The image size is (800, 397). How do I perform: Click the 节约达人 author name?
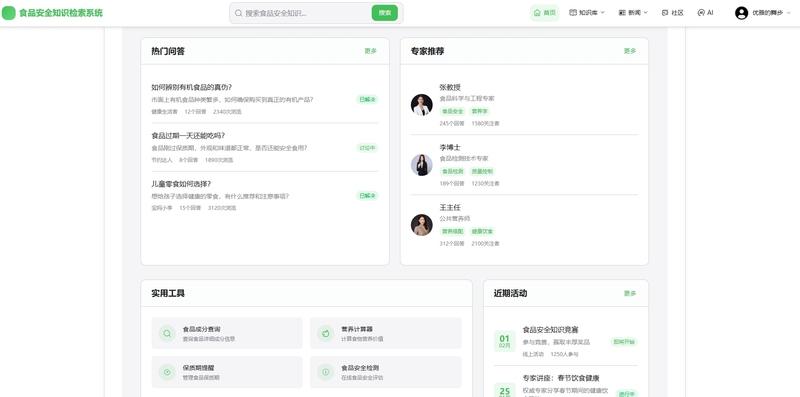tap(162, 160)
